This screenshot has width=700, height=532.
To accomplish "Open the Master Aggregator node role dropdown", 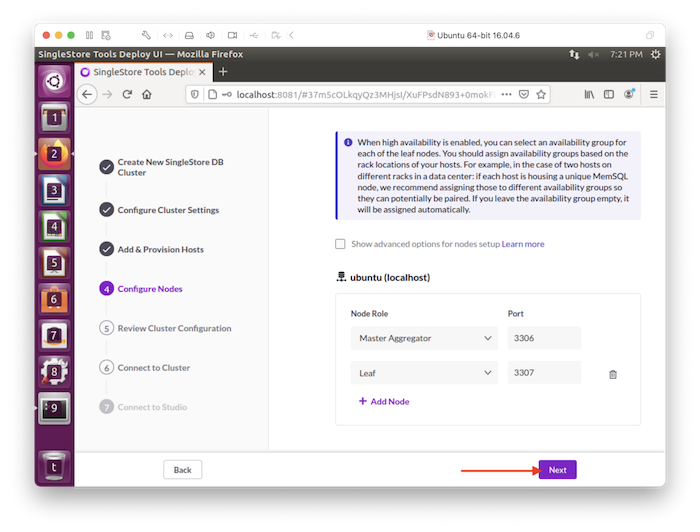I will coord(424,338).
